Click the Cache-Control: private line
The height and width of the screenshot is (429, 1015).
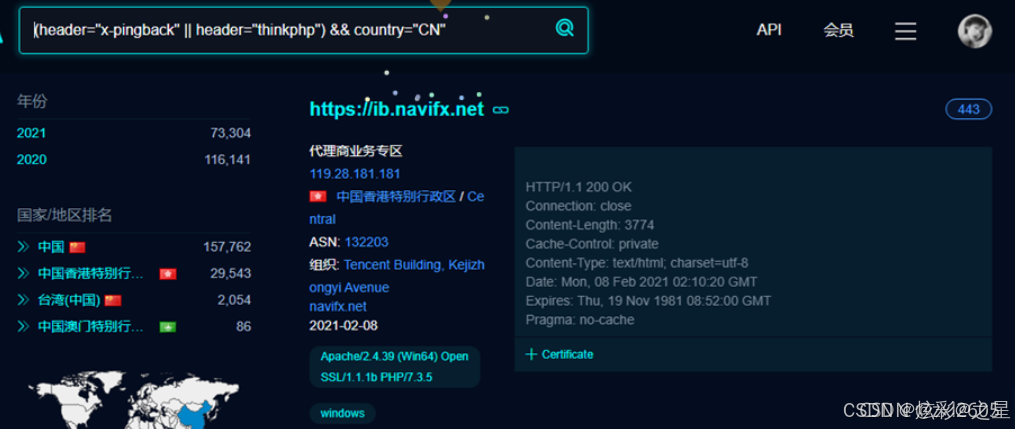click(x=592, y=244)
